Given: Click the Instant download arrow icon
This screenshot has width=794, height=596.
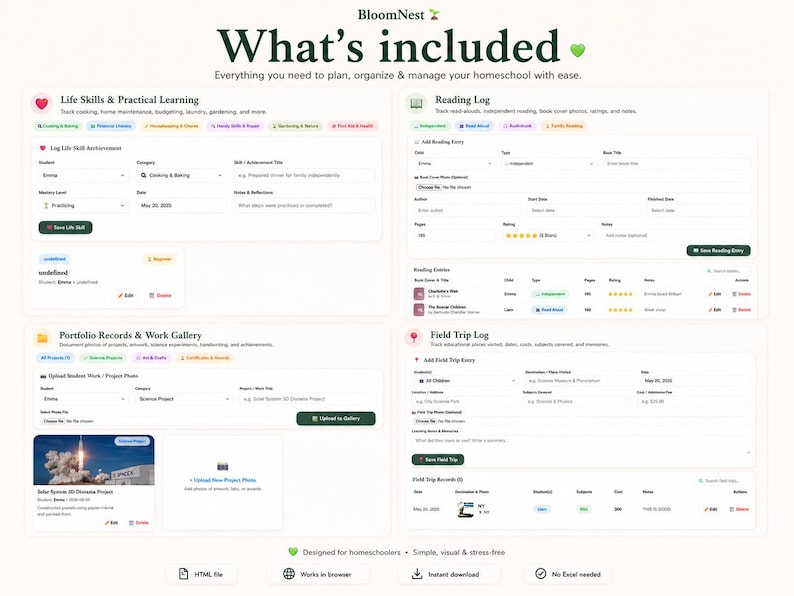Looking at the screenshot, I should click(x=417, y=574).
